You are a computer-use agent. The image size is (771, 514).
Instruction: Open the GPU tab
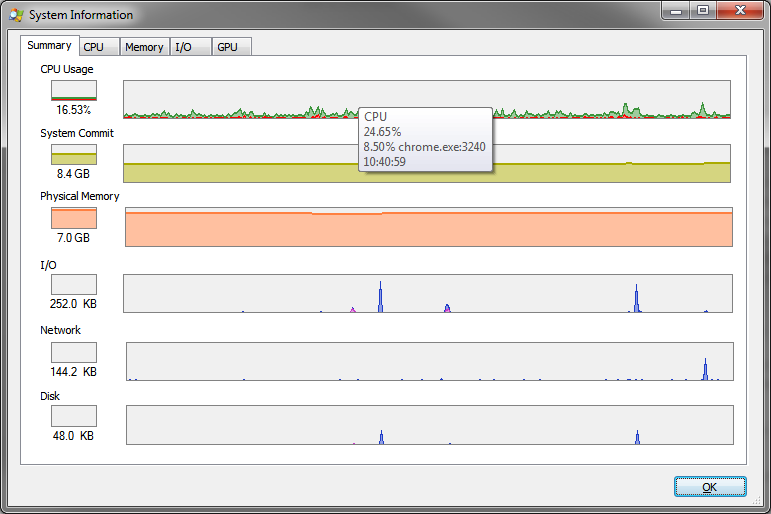[232, 47]
